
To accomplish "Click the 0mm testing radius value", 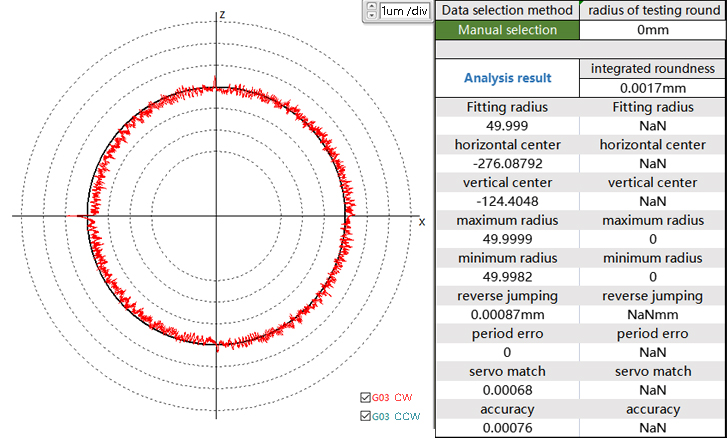I will (x=653, y=30).
